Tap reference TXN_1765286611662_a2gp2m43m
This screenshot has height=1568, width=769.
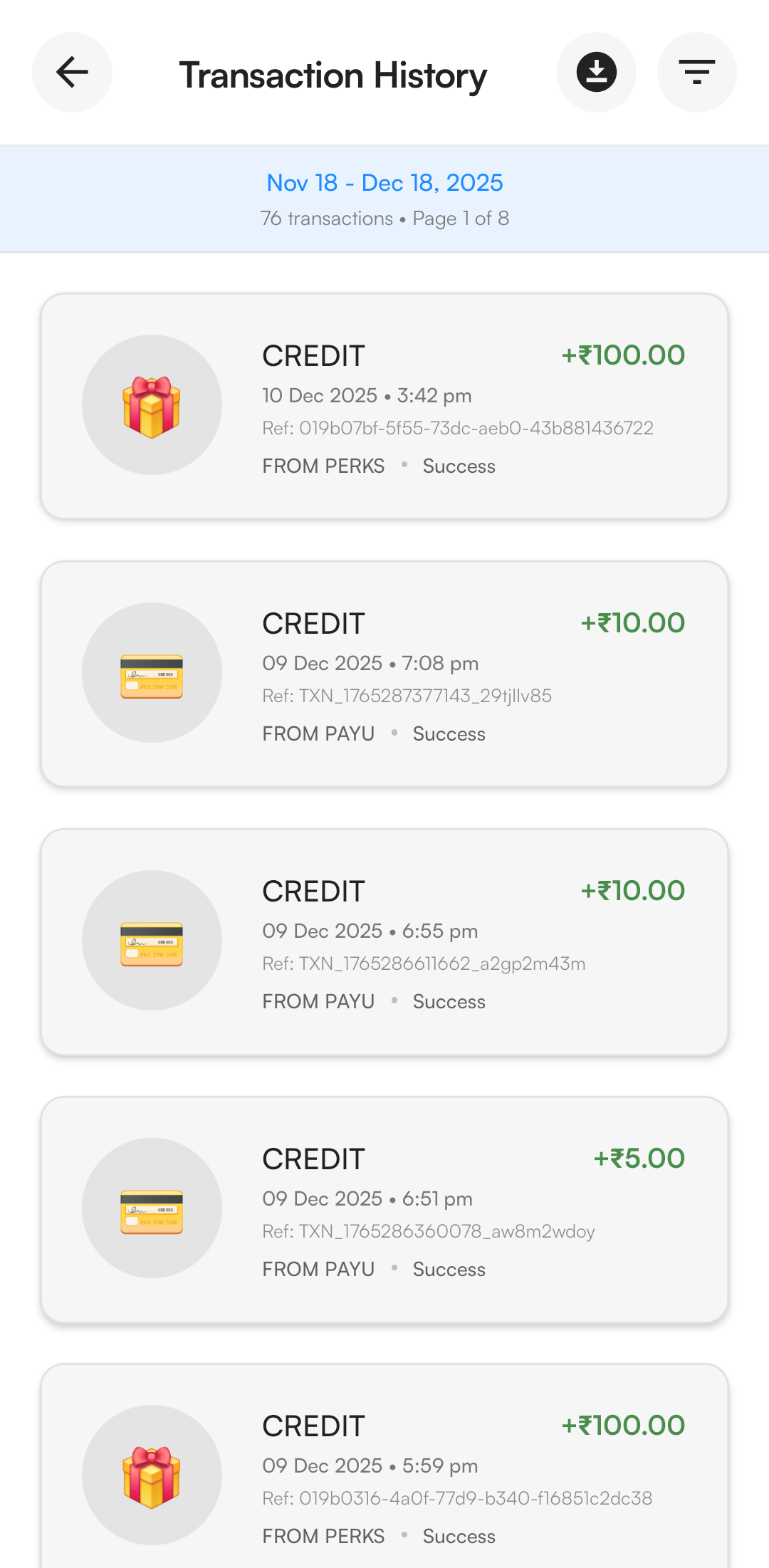click(424, 963)
